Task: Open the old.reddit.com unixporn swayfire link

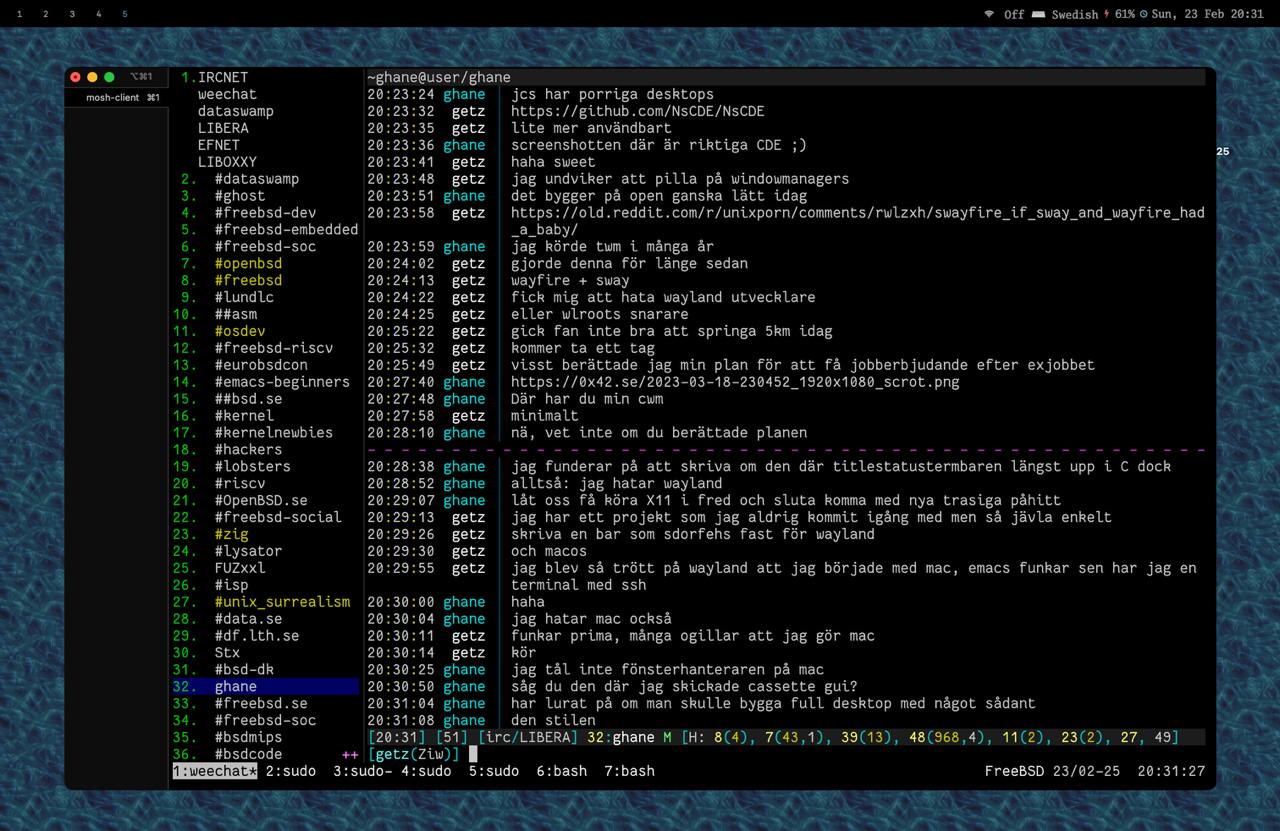Action: 857,213
